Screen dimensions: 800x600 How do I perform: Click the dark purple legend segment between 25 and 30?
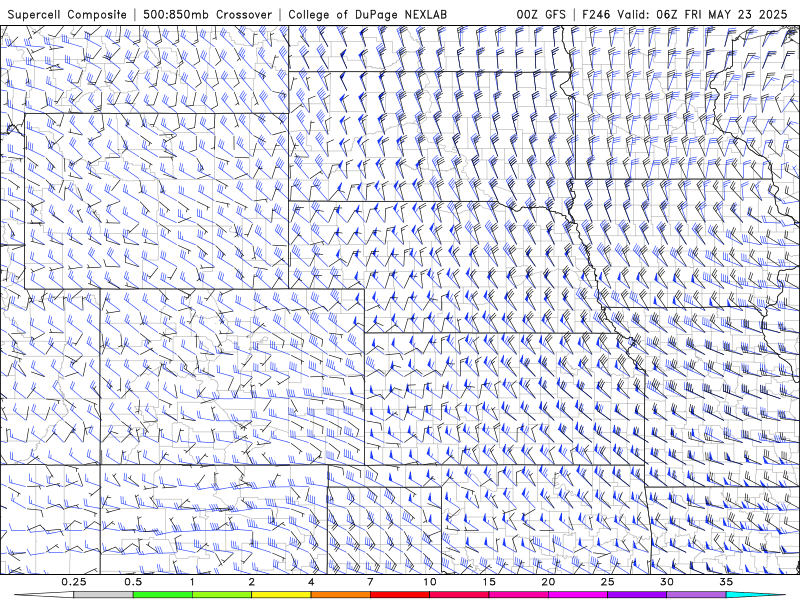(x=637, y=595)
